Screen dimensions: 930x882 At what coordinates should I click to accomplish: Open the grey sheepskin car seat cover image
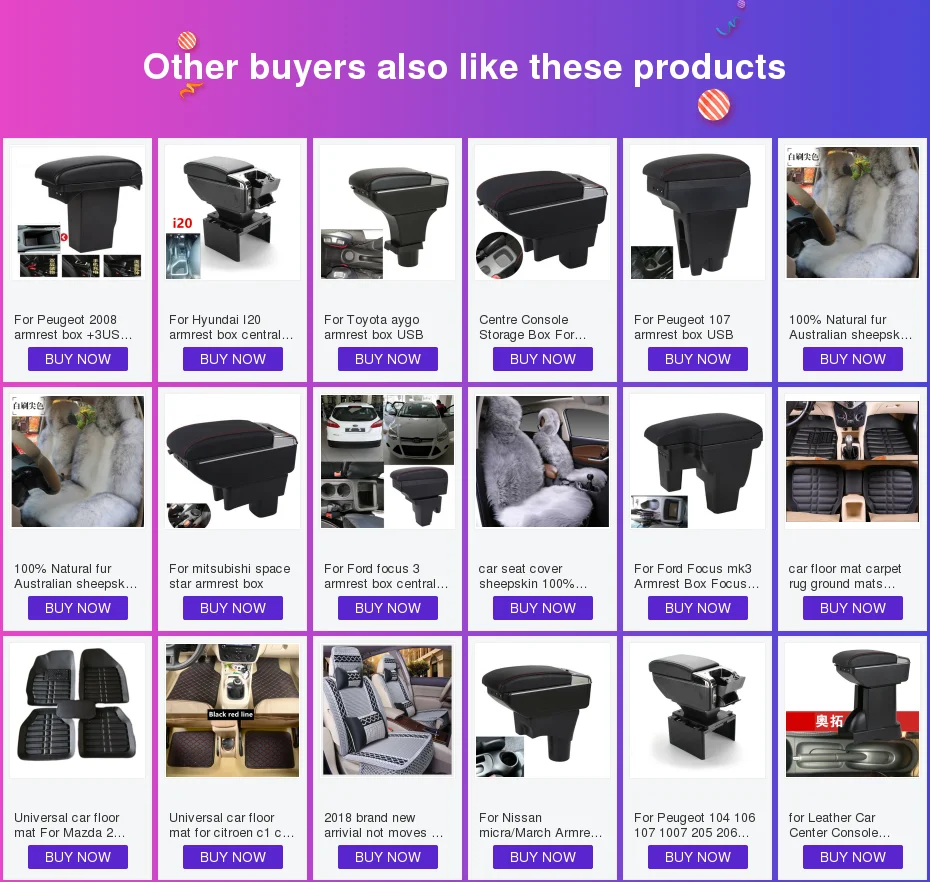tap(543, 461)
